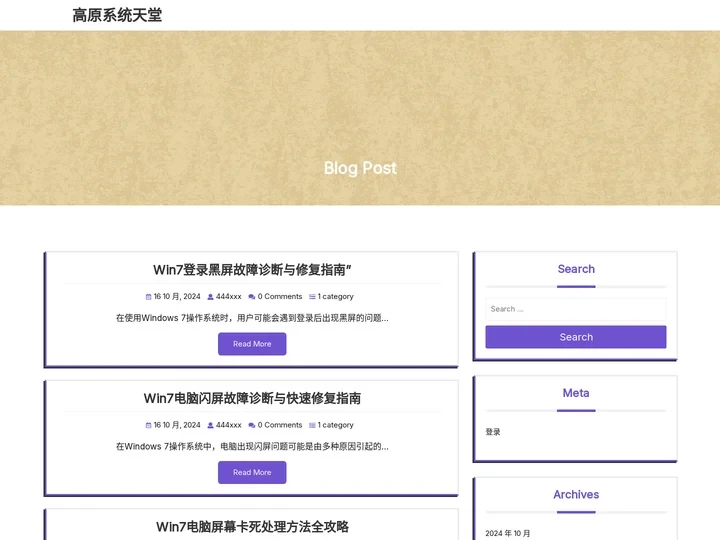The width and height of the screenshot is (720, 540).
Task: Click author icon in Win7登录黑屏 post
Action: click(x=210, y=297)
